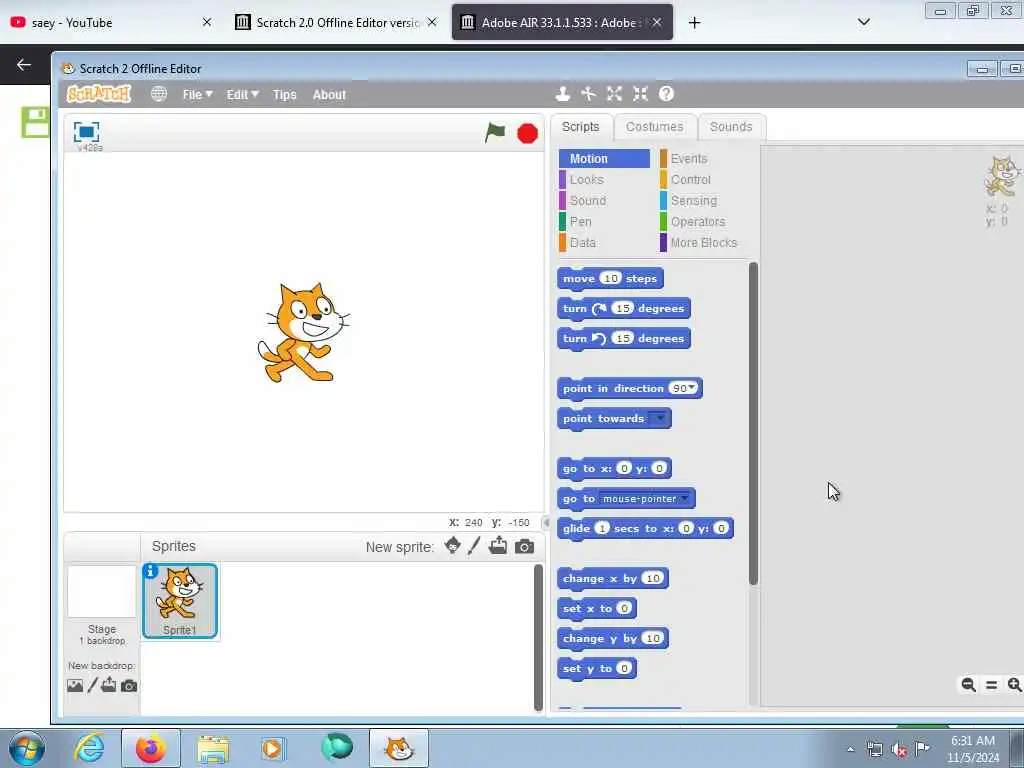This screenshot has height=768, width=1024.
Task: Paint a new backdrop
Action: 92,685
